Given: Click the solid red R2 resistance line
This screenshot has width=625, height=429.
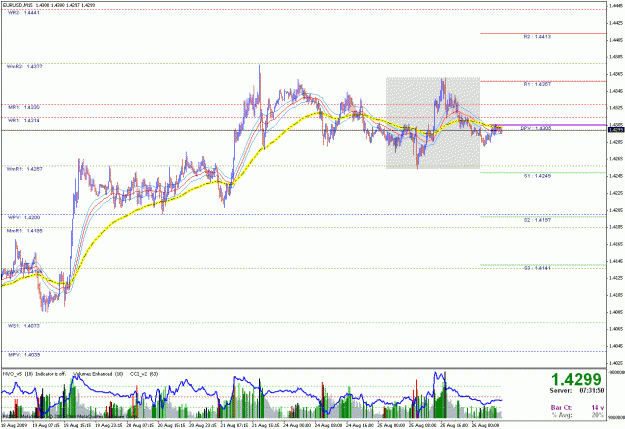Looking at the screenshot, I should (x=543, y=33).
